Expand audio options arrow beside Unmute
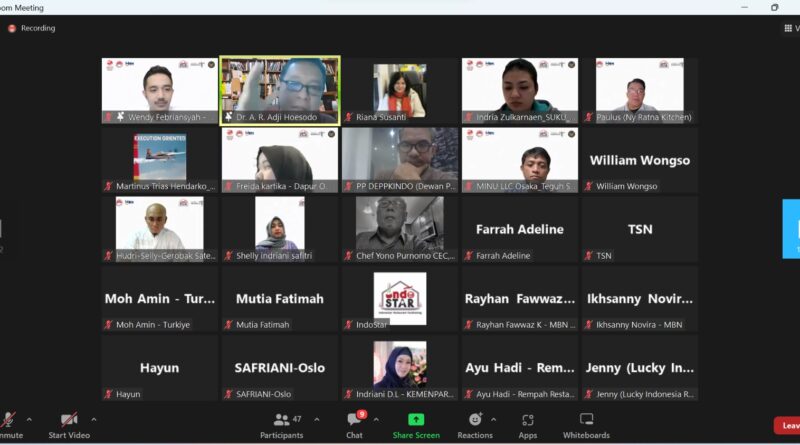The height and width of the screenshot is (445, 800). pos(29,419)
